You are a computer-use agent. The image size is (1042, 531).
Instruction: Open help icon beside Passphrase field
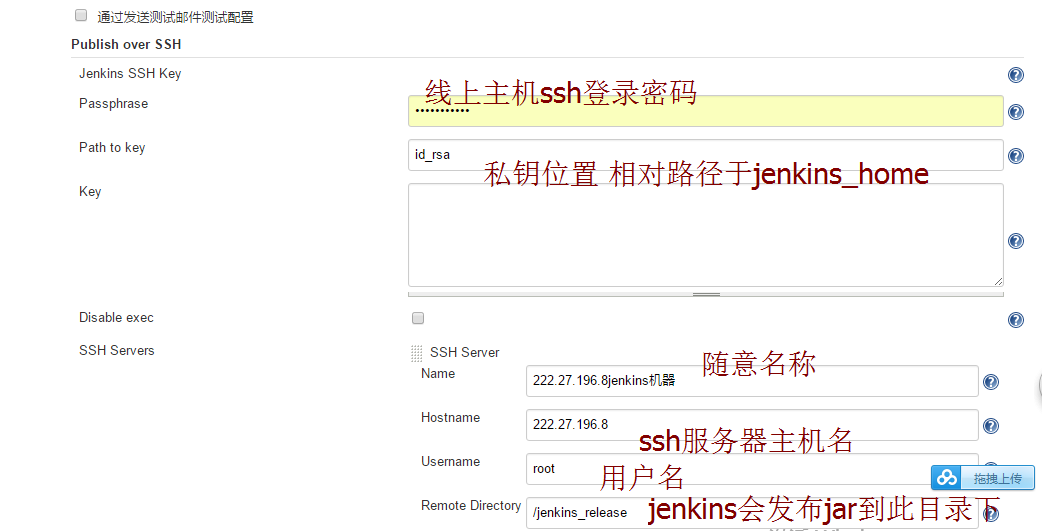pos(1015,112)
